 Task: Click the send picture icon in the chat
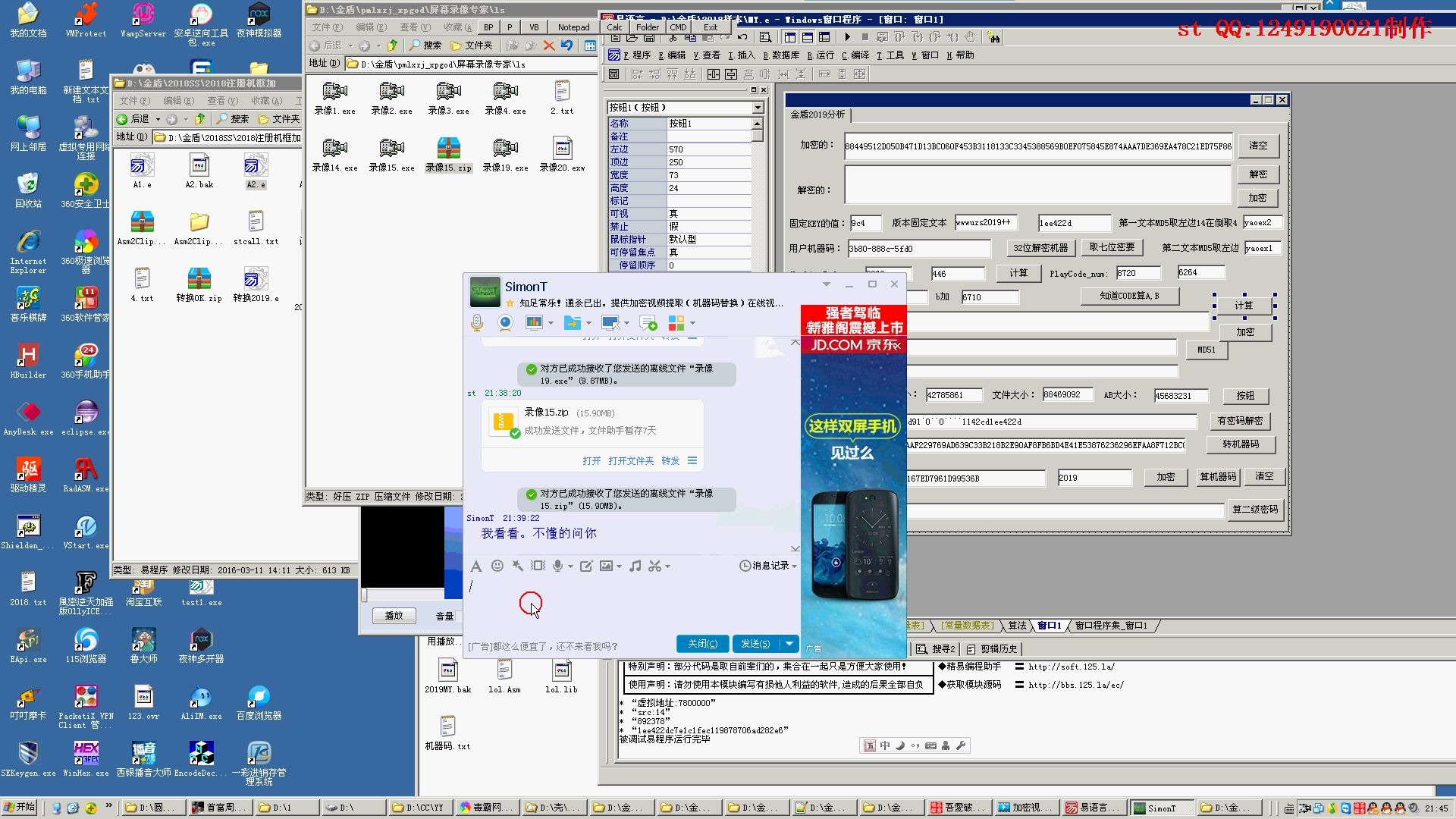click(606, 566)
